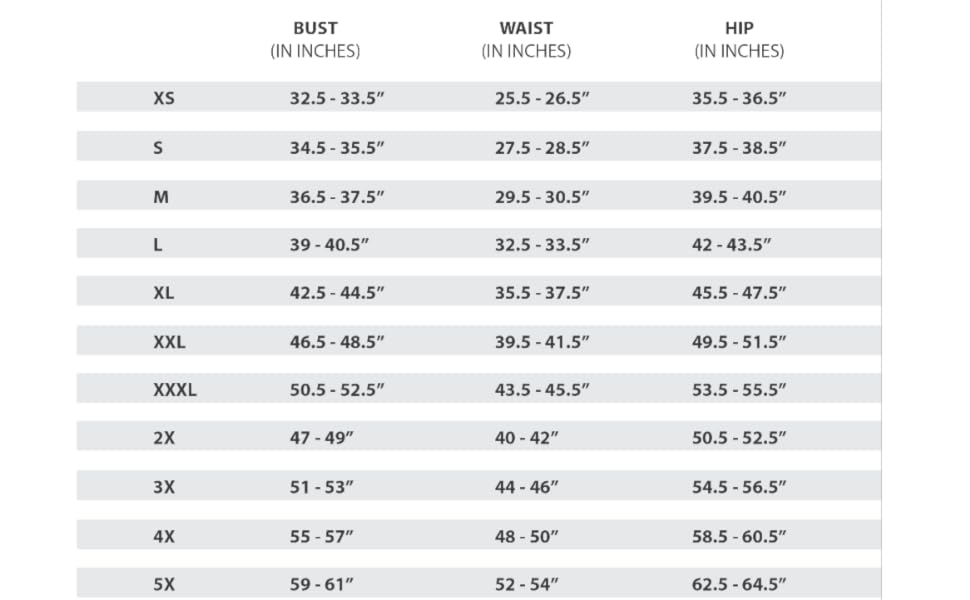Select the 2X size row label

pyautogui.click(x=164, y=438)
